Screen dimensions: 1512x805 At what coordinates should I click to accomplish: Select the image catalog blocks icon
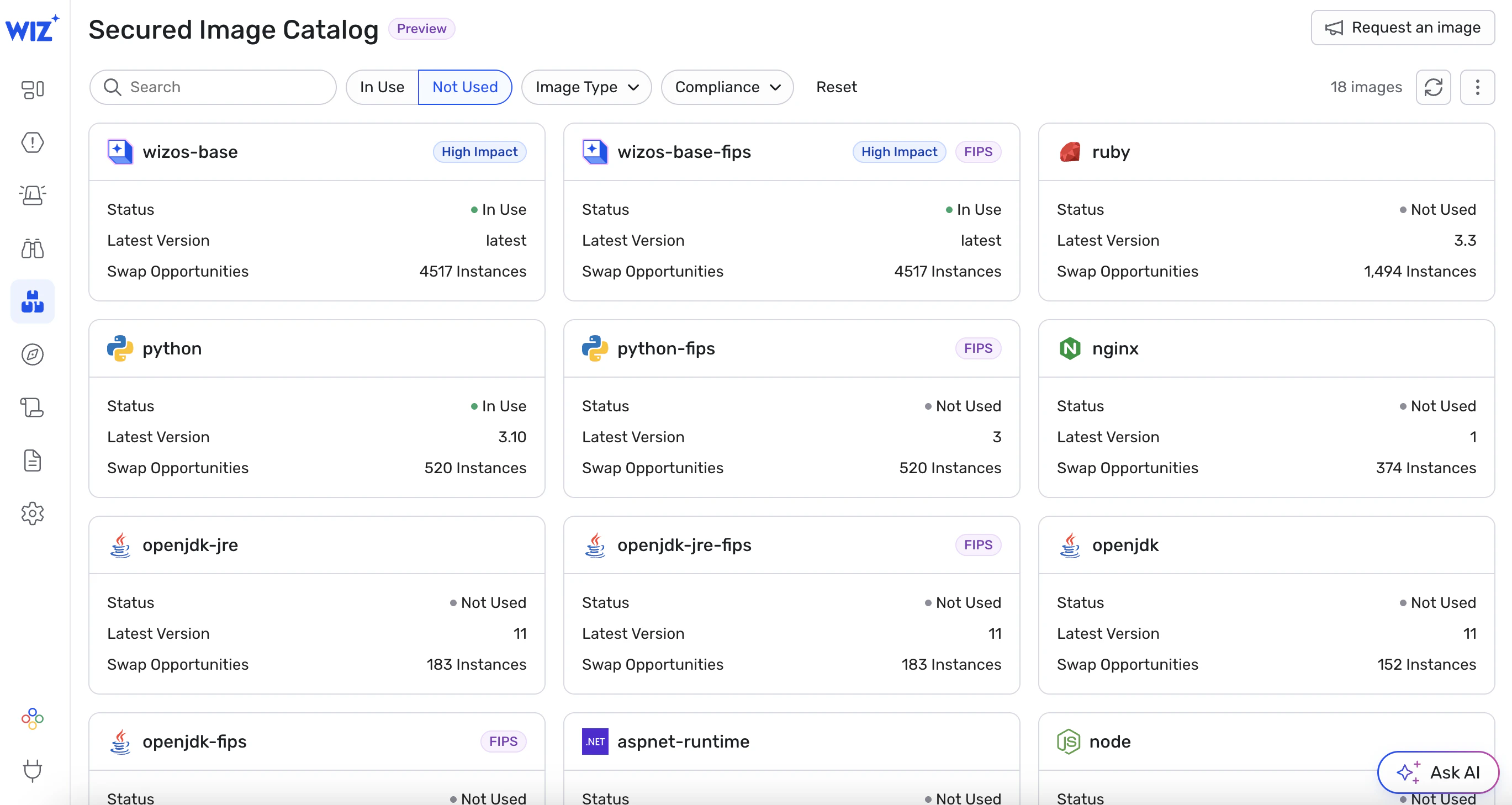tap(32, 301)
